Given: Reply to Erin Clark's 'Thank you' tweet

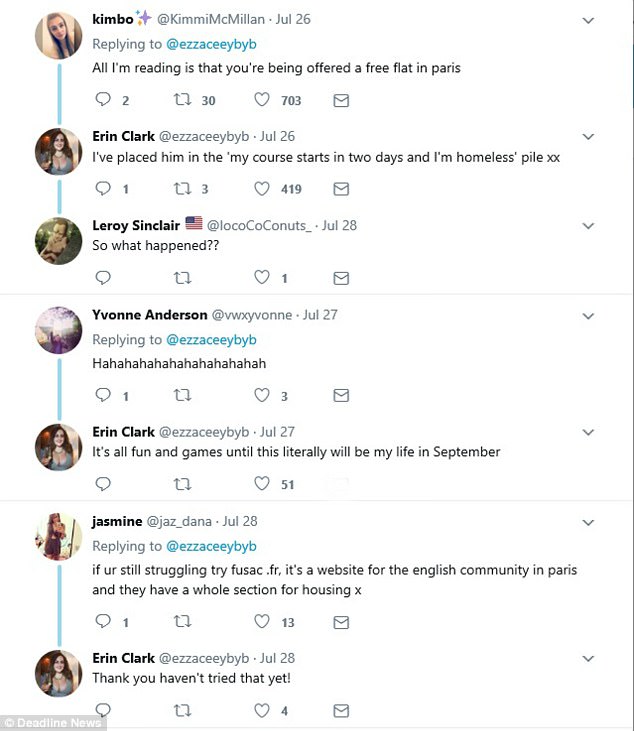Looking at the screenshot, I should point(103,711).
